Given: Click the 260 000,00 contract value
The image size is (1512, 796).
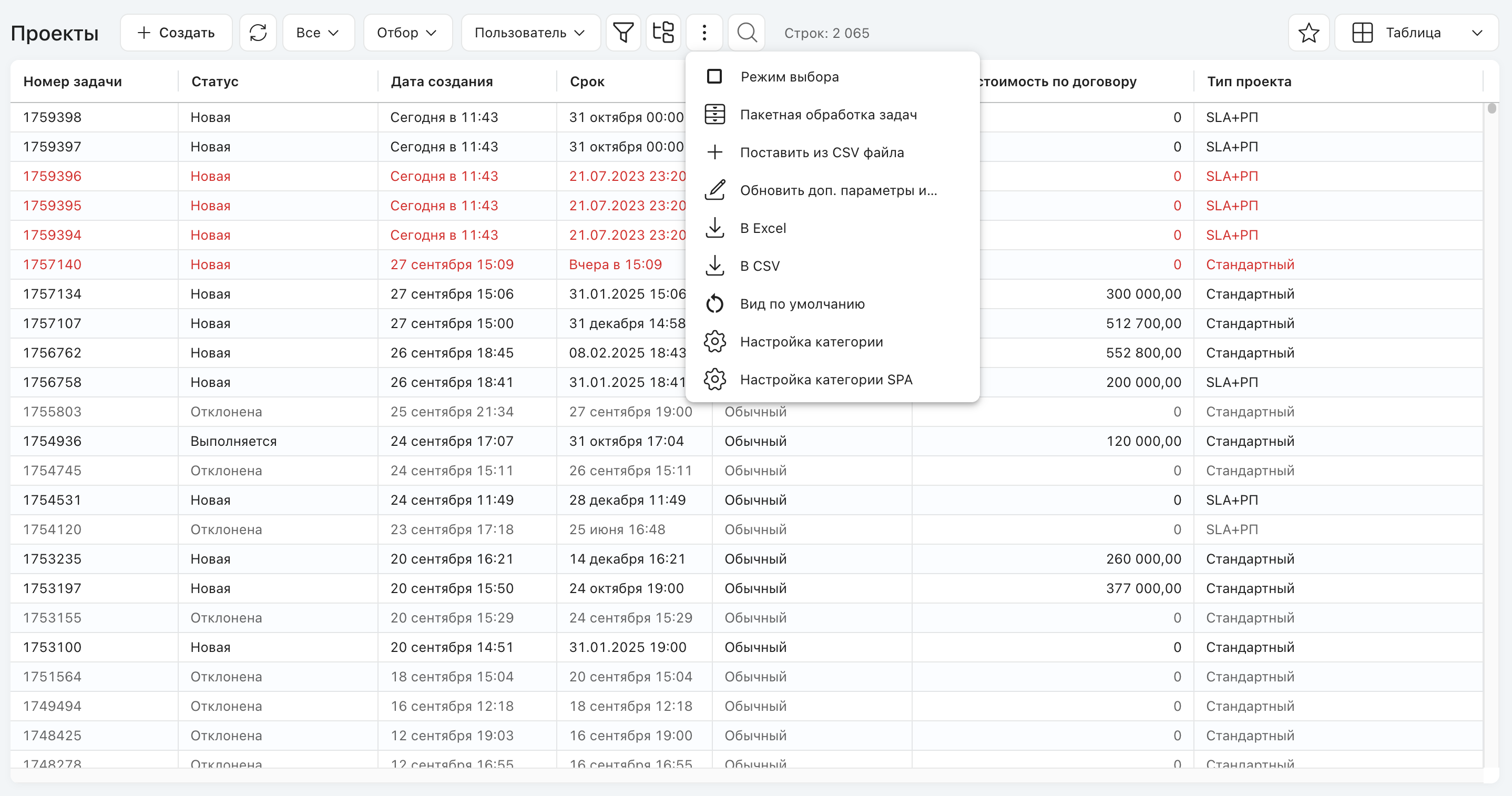Looking at the screenshot, I should 1143,558.
